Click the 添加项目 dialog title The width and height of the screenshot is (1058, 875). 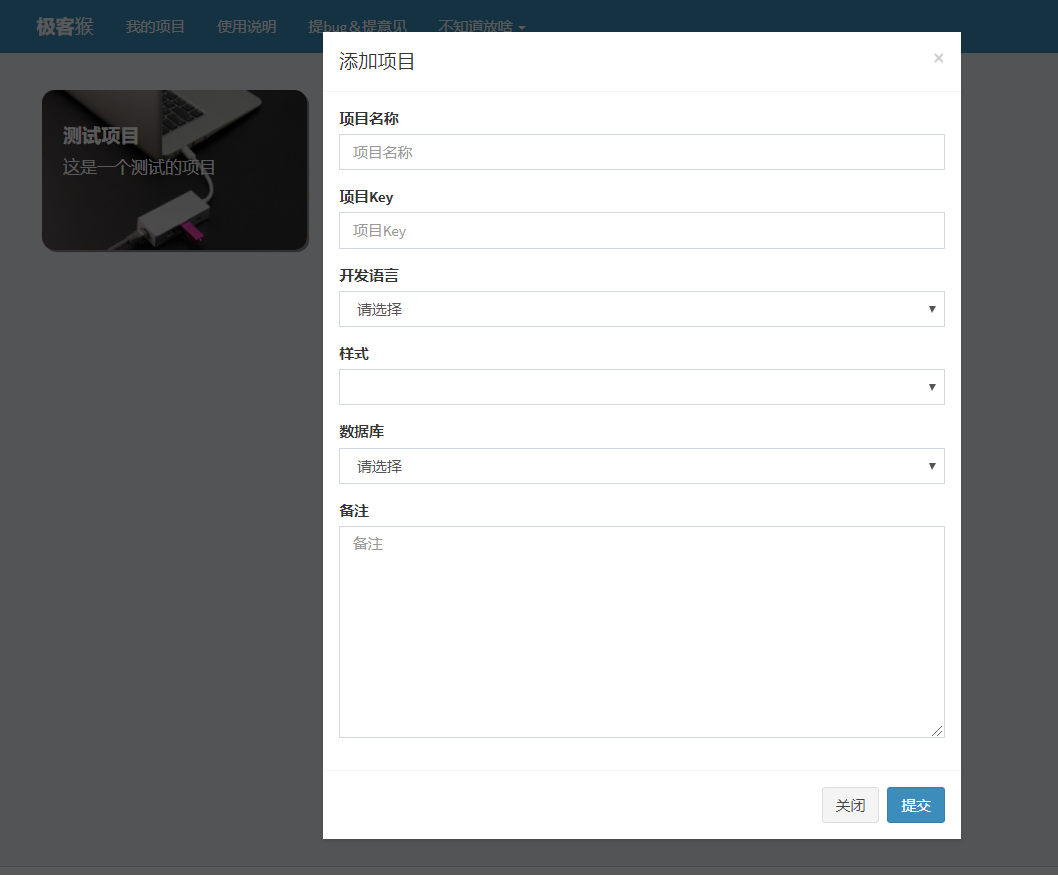377,61
